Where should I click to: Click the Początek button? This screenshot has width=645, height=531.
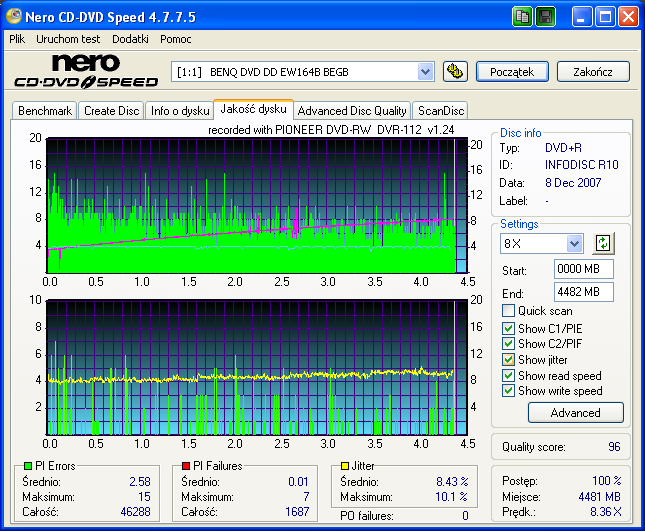point(512,72)
